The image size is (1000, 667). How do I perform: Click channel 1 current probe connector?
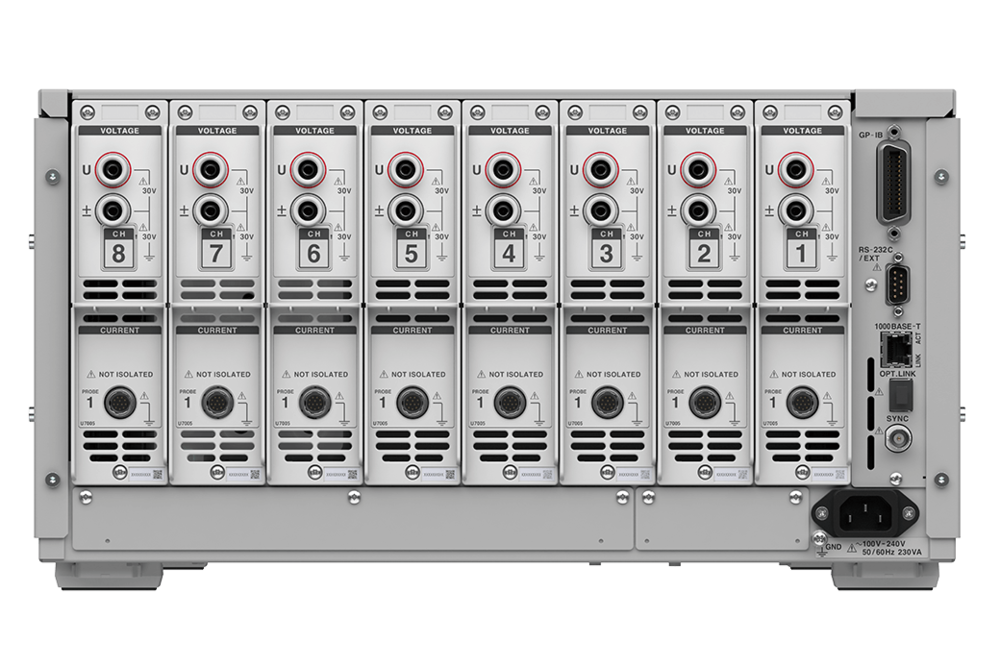click(801, 400)
